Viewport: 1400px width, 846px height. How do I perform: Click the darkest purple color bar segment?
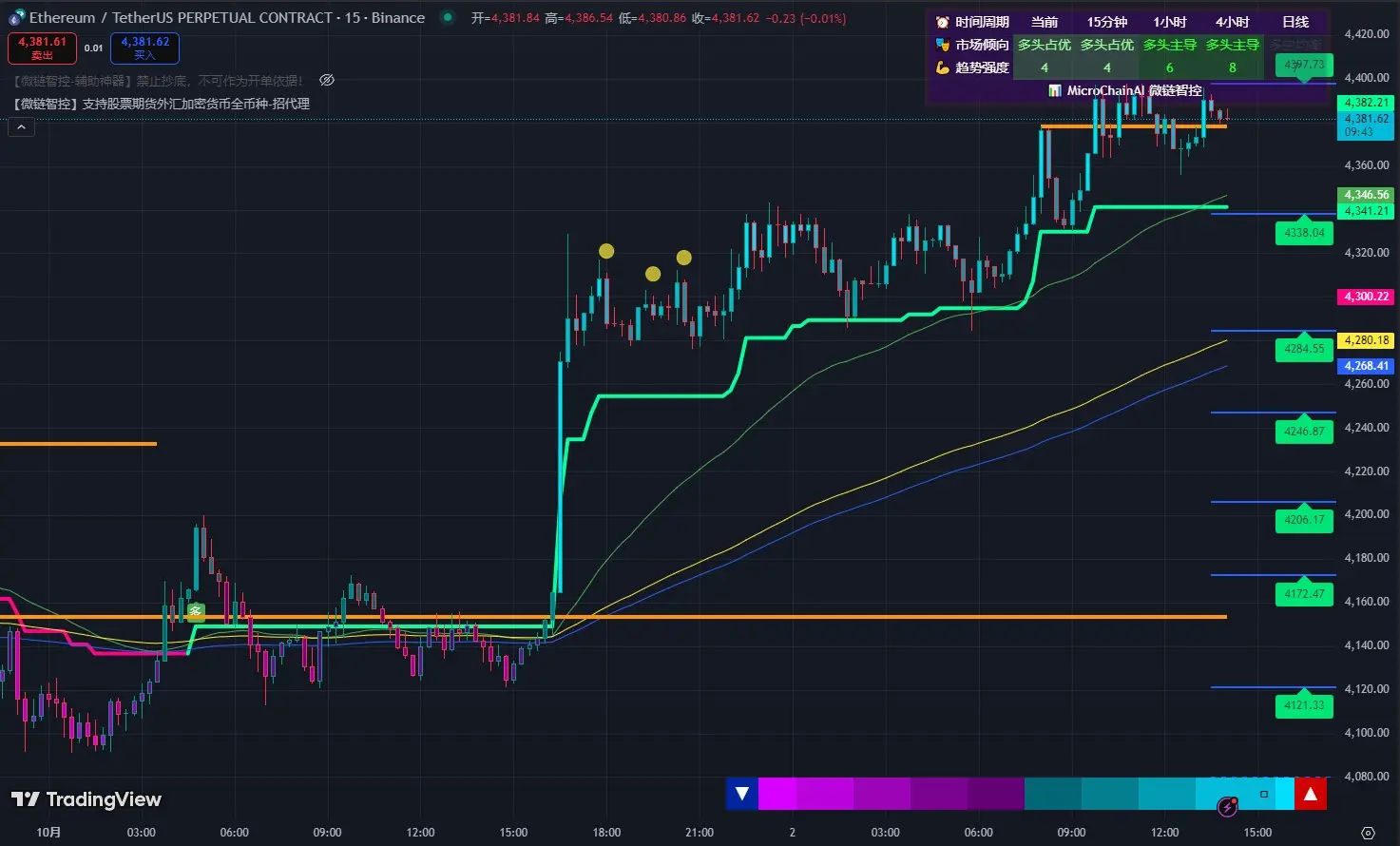pos(996,794)
